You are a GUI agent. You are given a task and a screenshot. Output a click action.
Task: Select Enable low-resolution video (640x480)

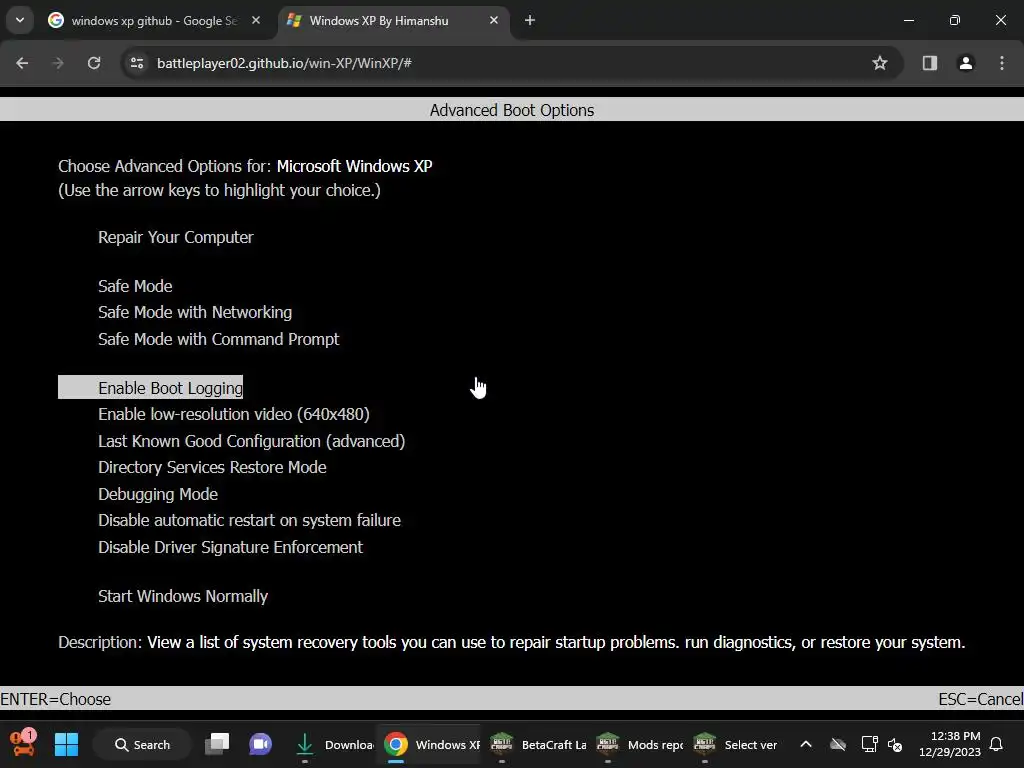pyautogui.click(x=234, y=414)
